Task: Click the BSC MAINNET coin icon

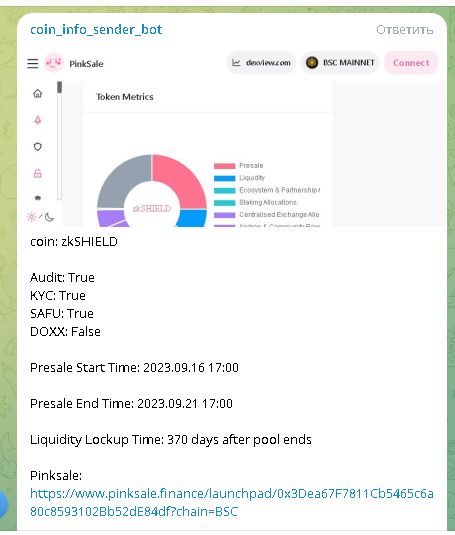Action: (312, 63)
